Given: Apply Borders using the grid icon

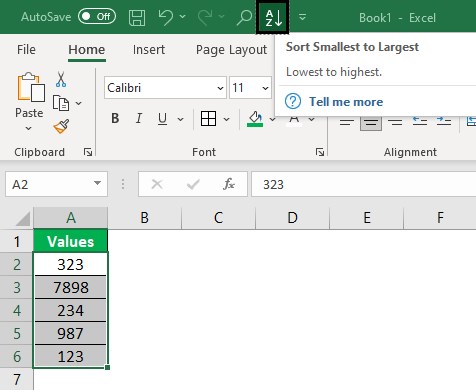Looking at the screenshot, I should (209, 118).
